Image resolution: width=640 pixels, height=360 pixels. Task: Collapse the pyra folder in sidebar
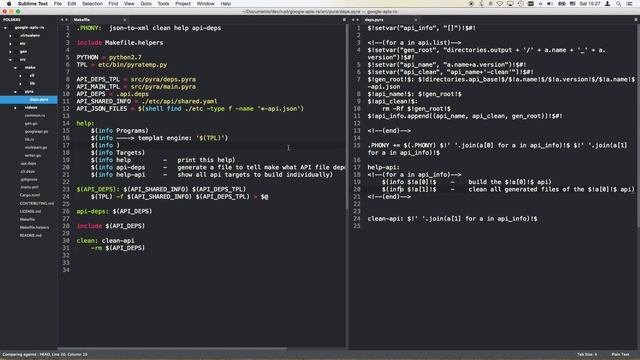pyautogui.click(x=16, y=91)
